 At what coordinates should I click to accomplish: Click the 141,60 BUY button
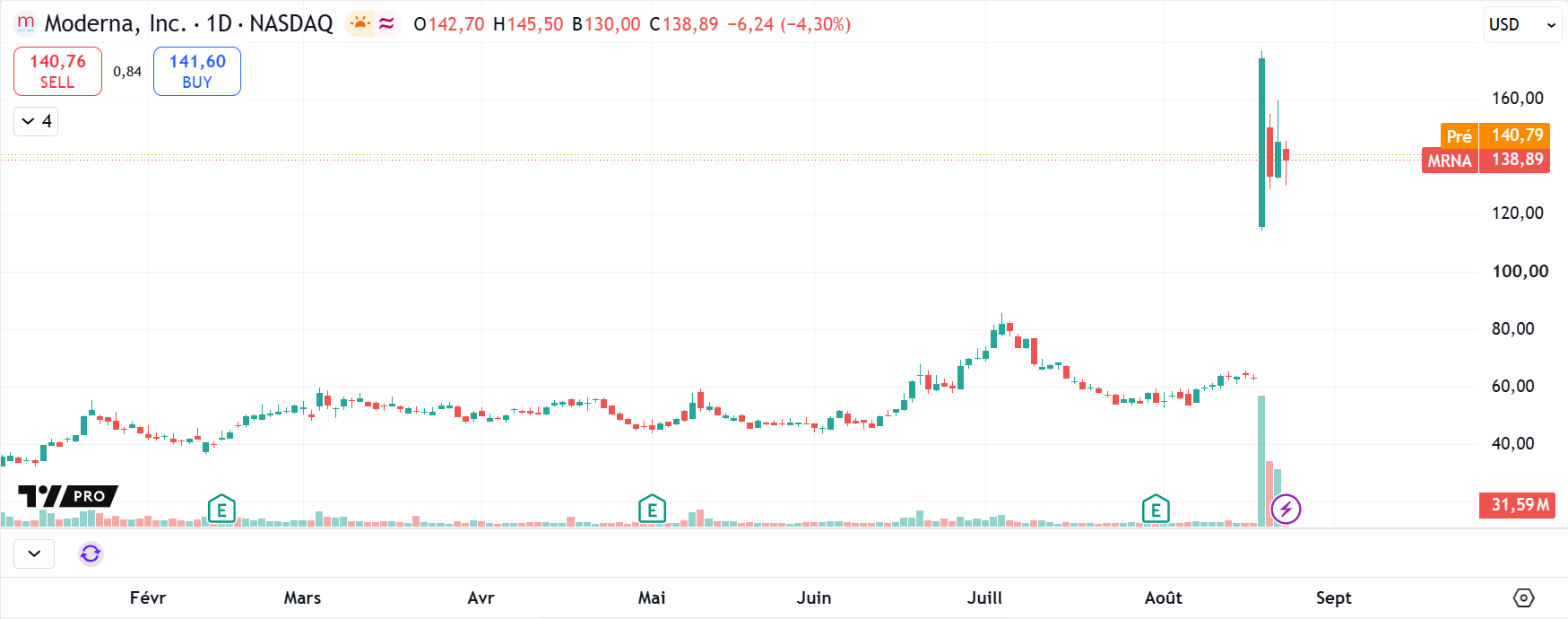pos(197,71)
